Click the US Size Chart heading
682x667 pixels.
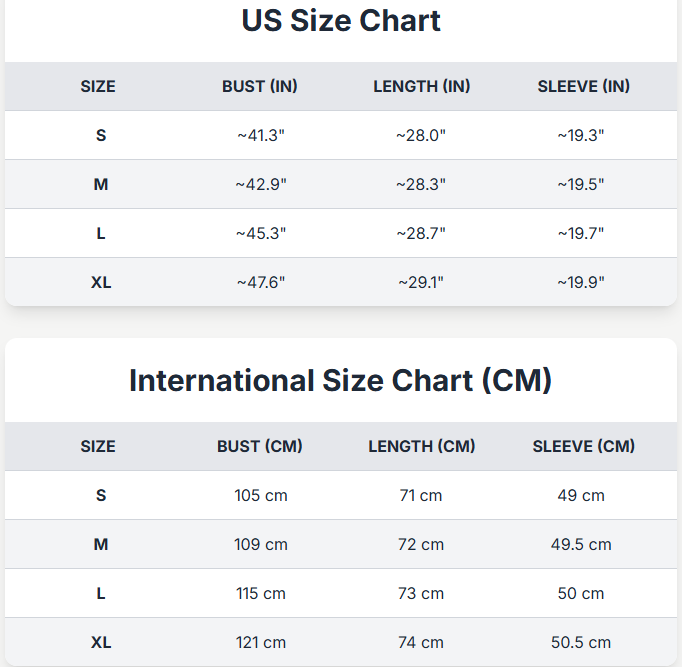coord(341,21)
